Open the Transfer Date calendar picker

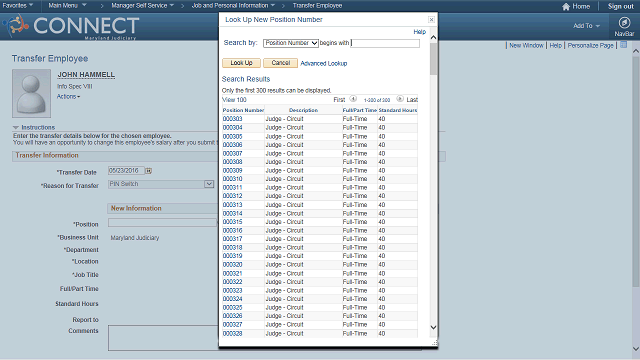[x=149, y=171]
